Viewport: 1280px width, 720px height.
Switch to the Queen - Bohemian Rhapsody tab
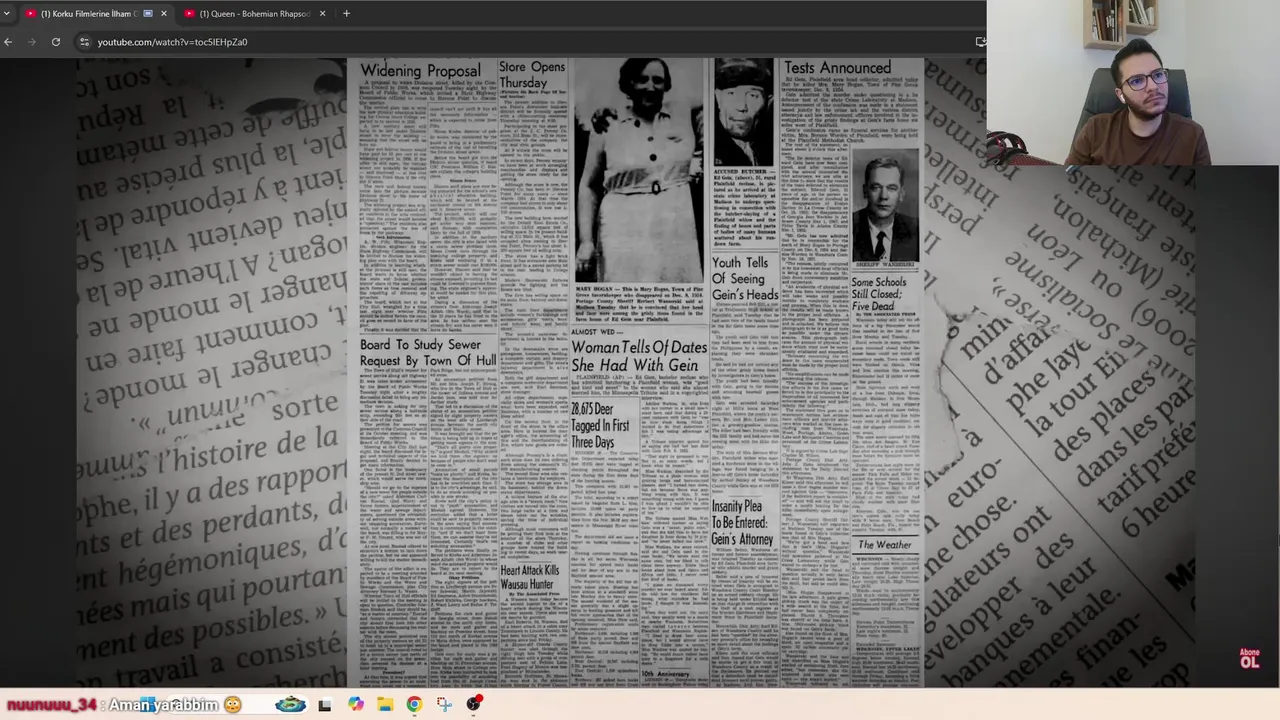[255, 13]
